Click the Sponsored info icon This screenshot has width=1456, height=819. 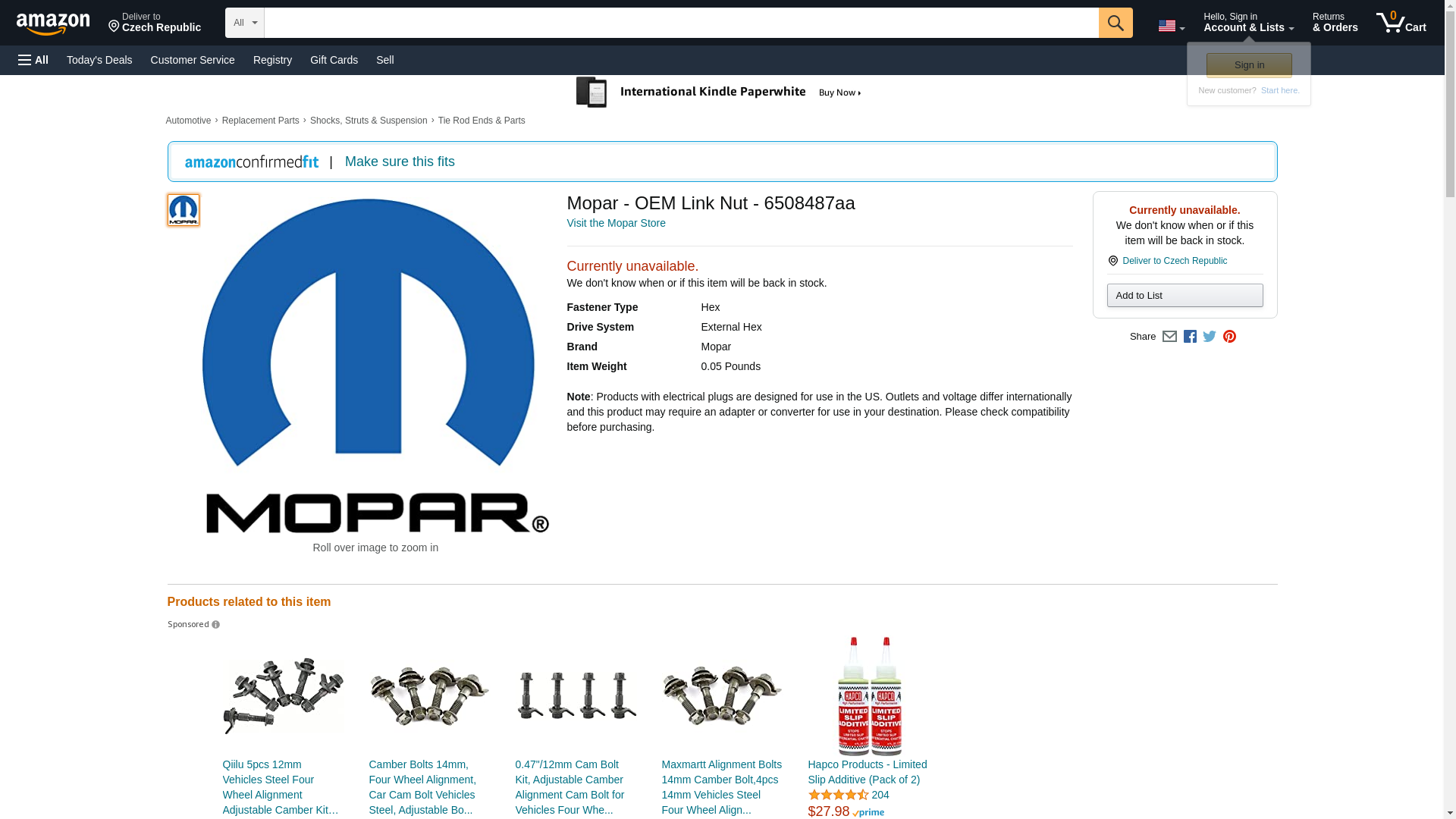click(x=216, y=625)
